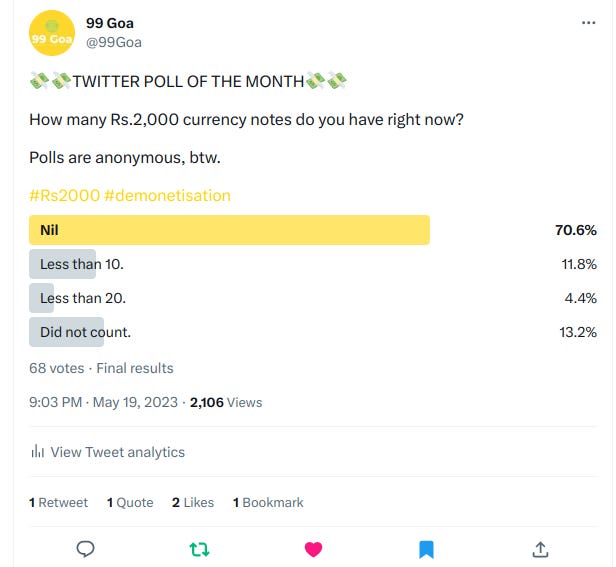Unlike the tweet via pink heart icon
The height and width of the screenshot is (567, 616).
(313, 549)
